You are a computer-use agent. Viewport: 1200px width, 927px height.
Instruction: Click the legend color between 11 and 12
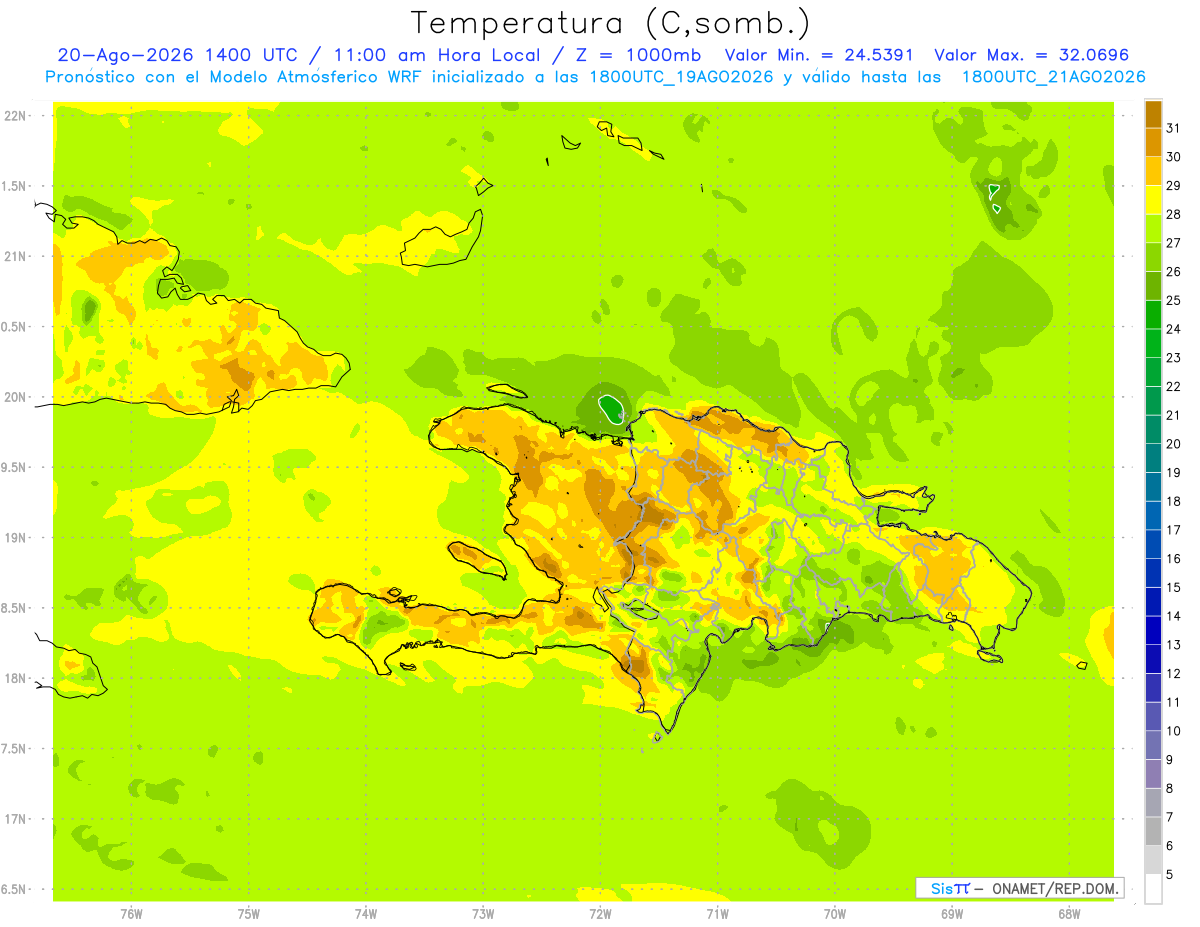click(1153, 688)
